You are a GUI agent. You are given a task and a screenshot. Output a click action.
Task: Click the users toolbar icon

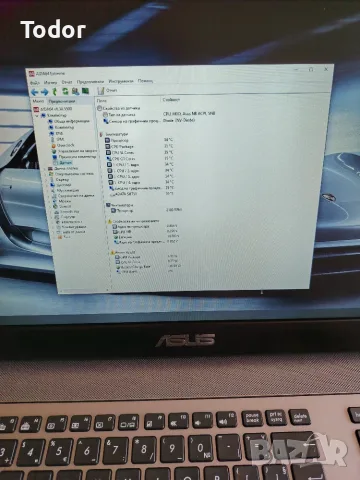(x=75, y=91)
